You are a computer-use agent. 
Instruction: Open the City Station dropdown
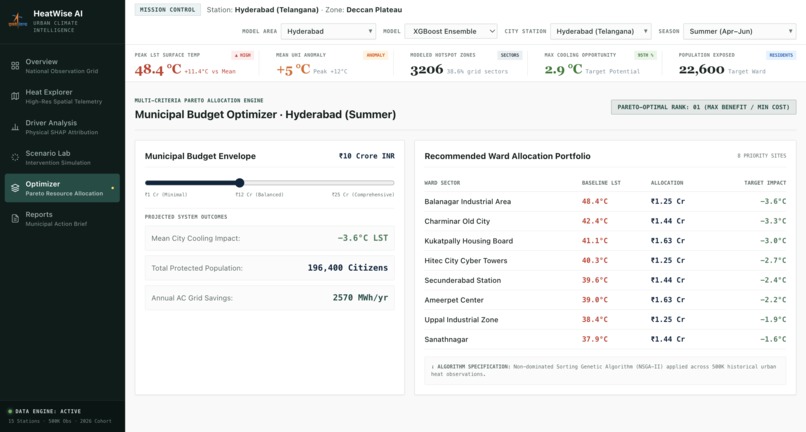[x=600, y=31]
